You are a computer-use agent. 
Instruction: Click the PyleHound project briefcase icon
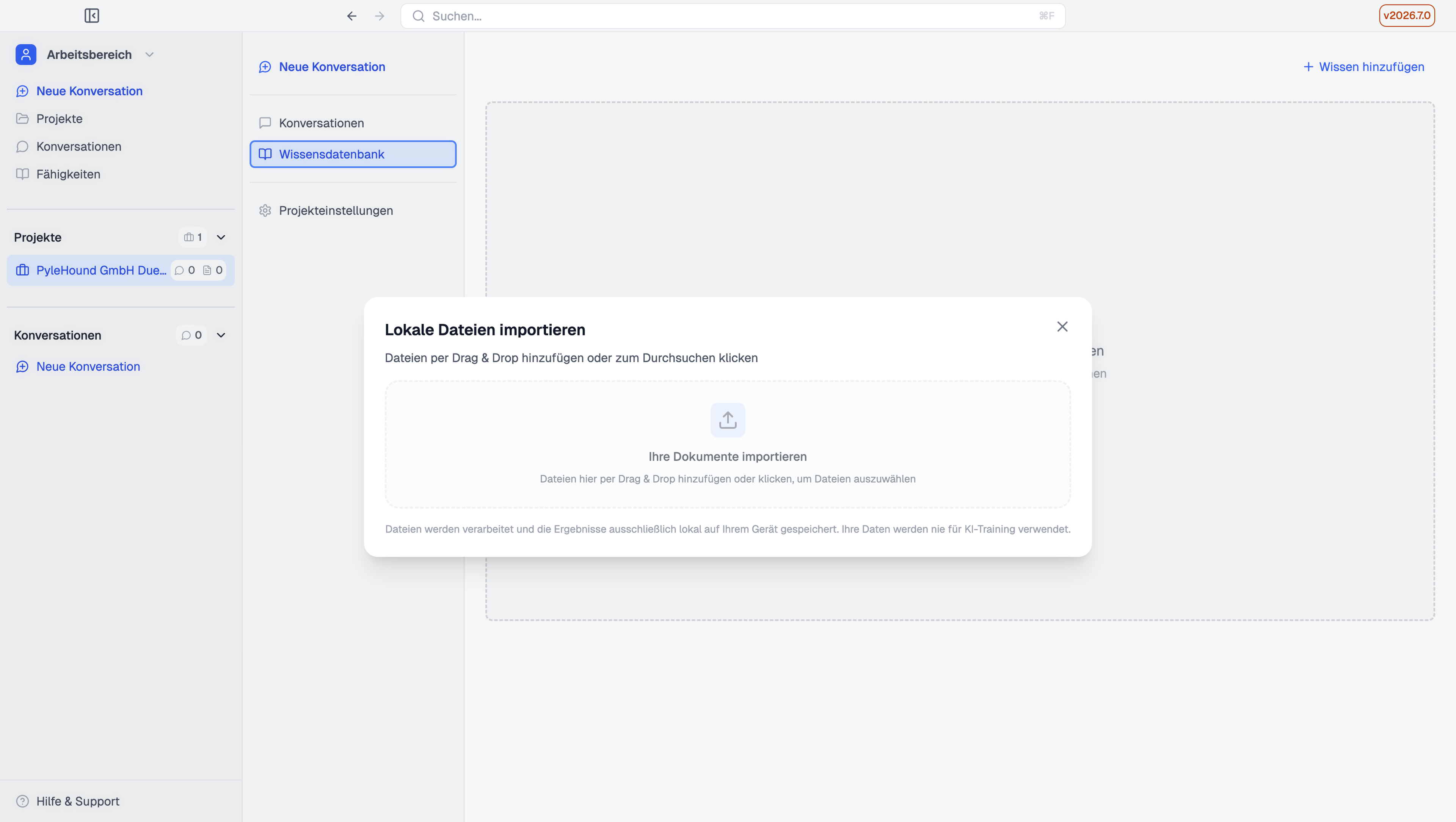tap(23, 270)
